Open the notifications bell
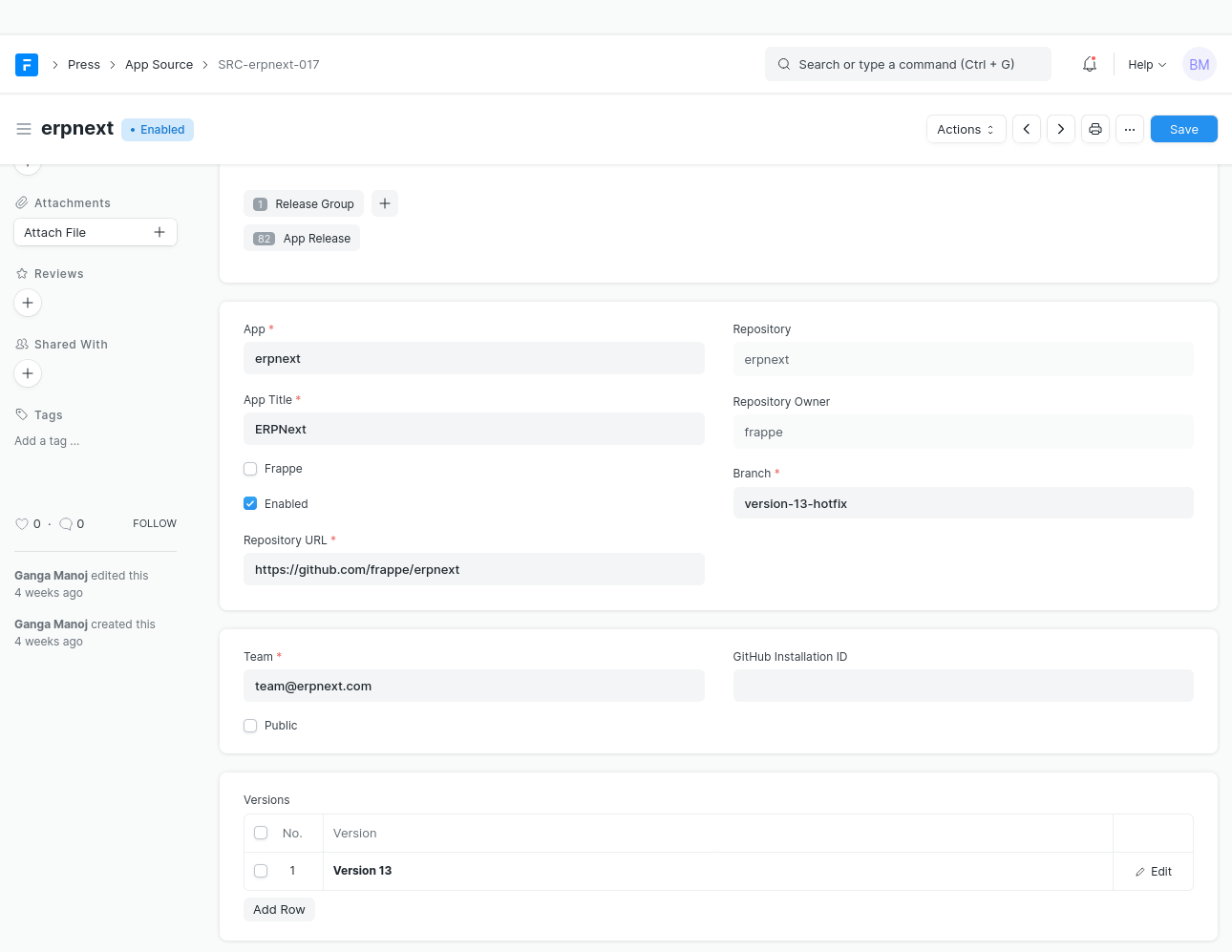The image size is (1232, 952). (x=1089, y=65)
